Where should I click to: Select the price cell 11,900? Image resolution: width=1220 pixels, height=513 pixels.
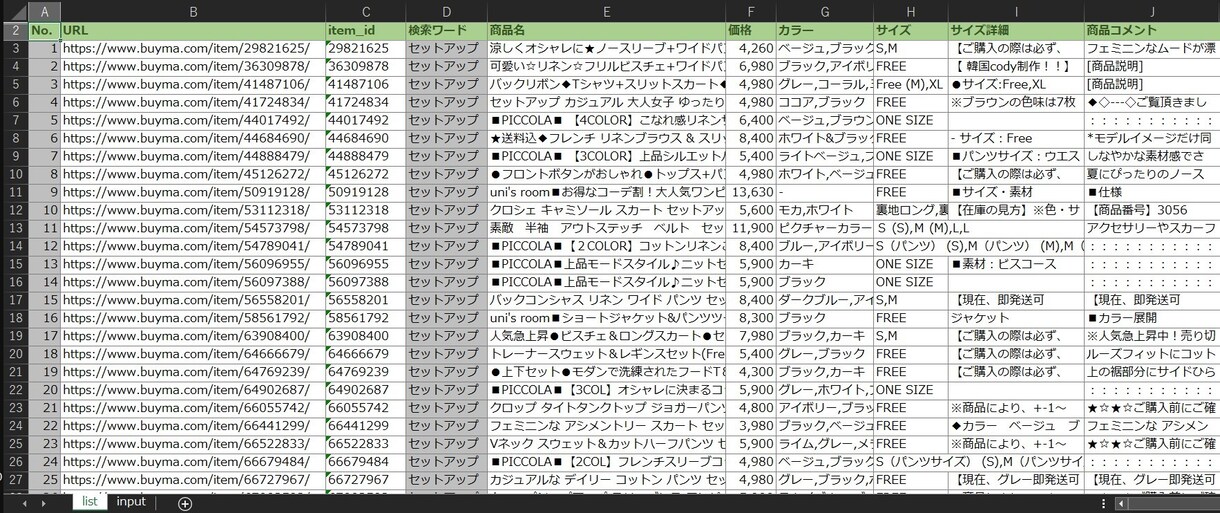[750, 228]
